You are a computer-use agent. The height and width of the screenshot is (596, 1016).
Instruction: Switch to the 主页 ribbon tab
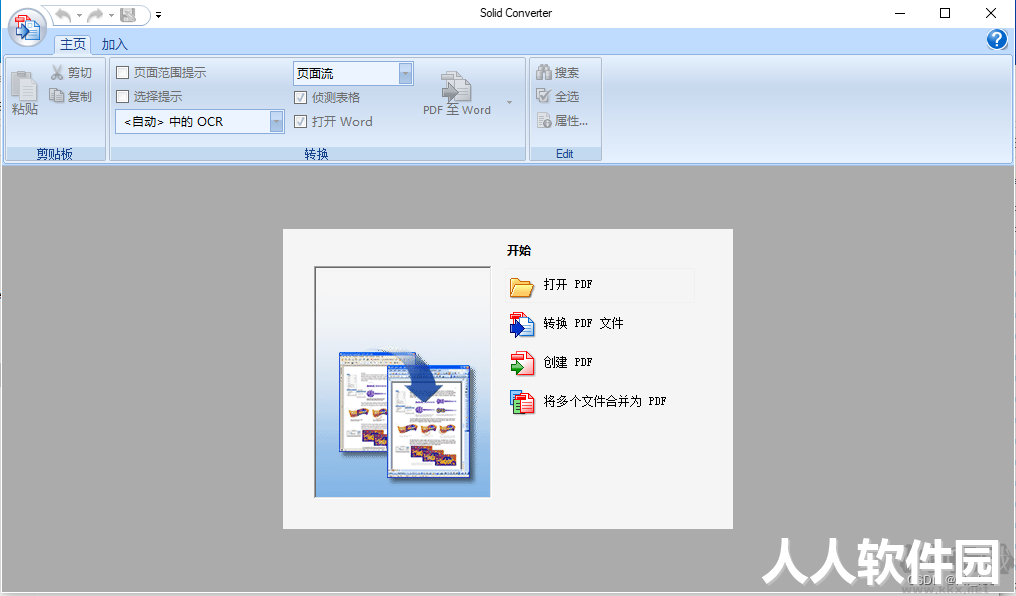73,44
